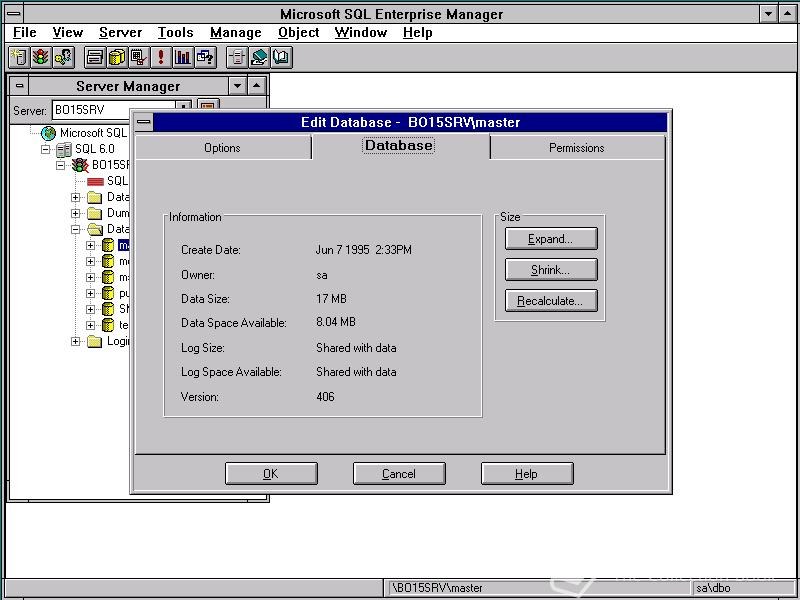The image size is (800, 600).
Task: Open the Server Manager window control menu box
Action: pos(19,86)
